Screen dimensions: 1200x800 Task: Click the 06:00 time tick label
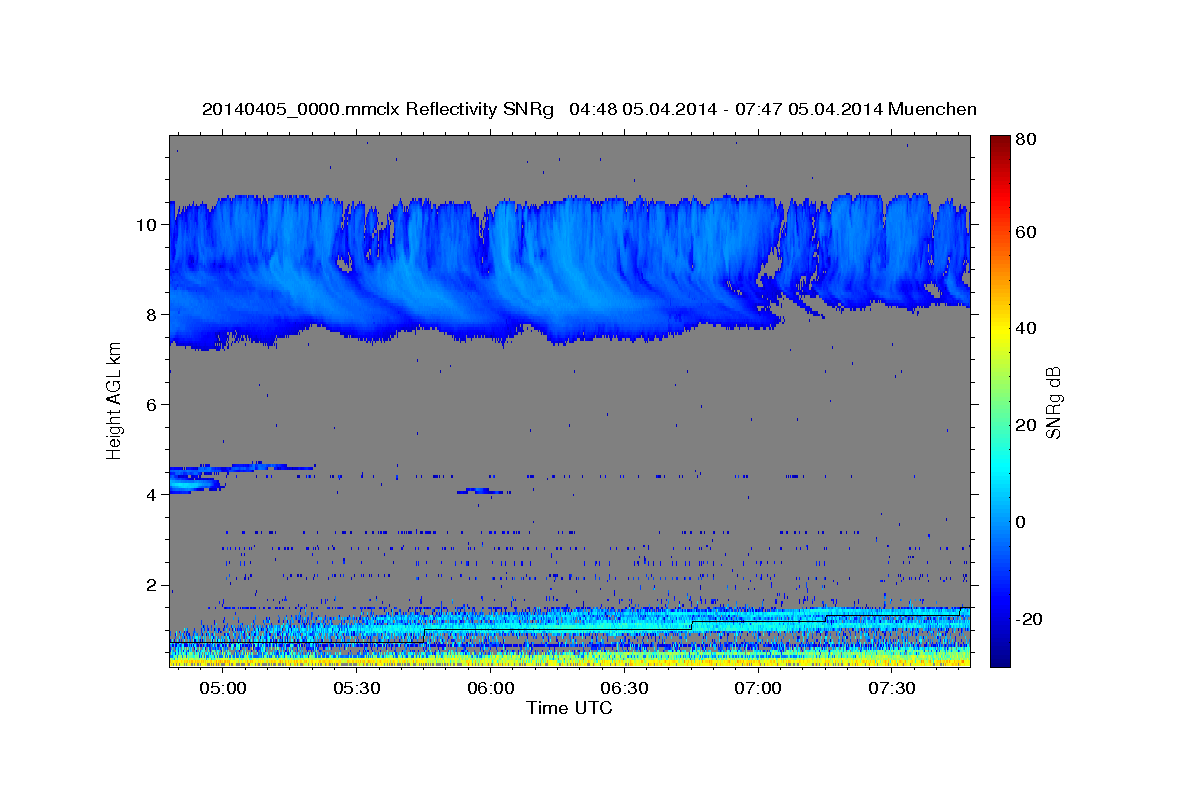coord(490,689)
